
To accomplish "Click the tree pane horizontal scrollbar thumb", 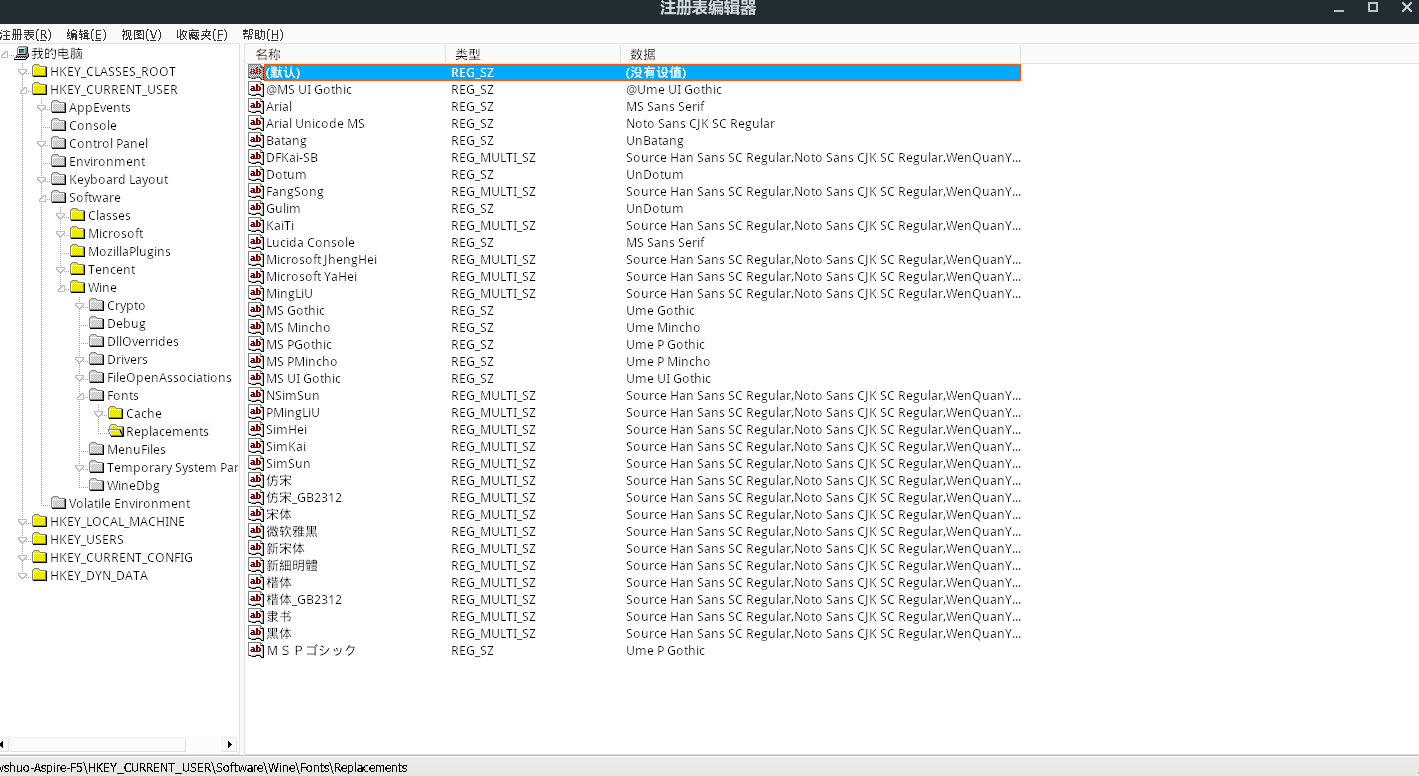I will 96,745.
